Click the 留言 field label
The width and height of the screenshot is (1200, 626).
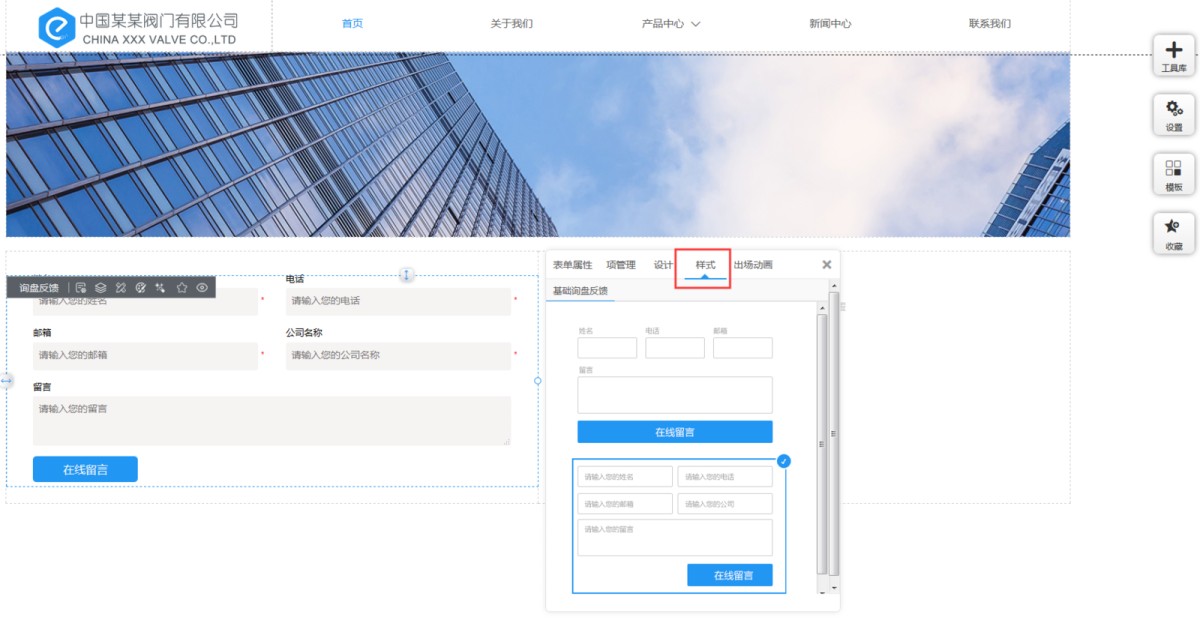42,387
